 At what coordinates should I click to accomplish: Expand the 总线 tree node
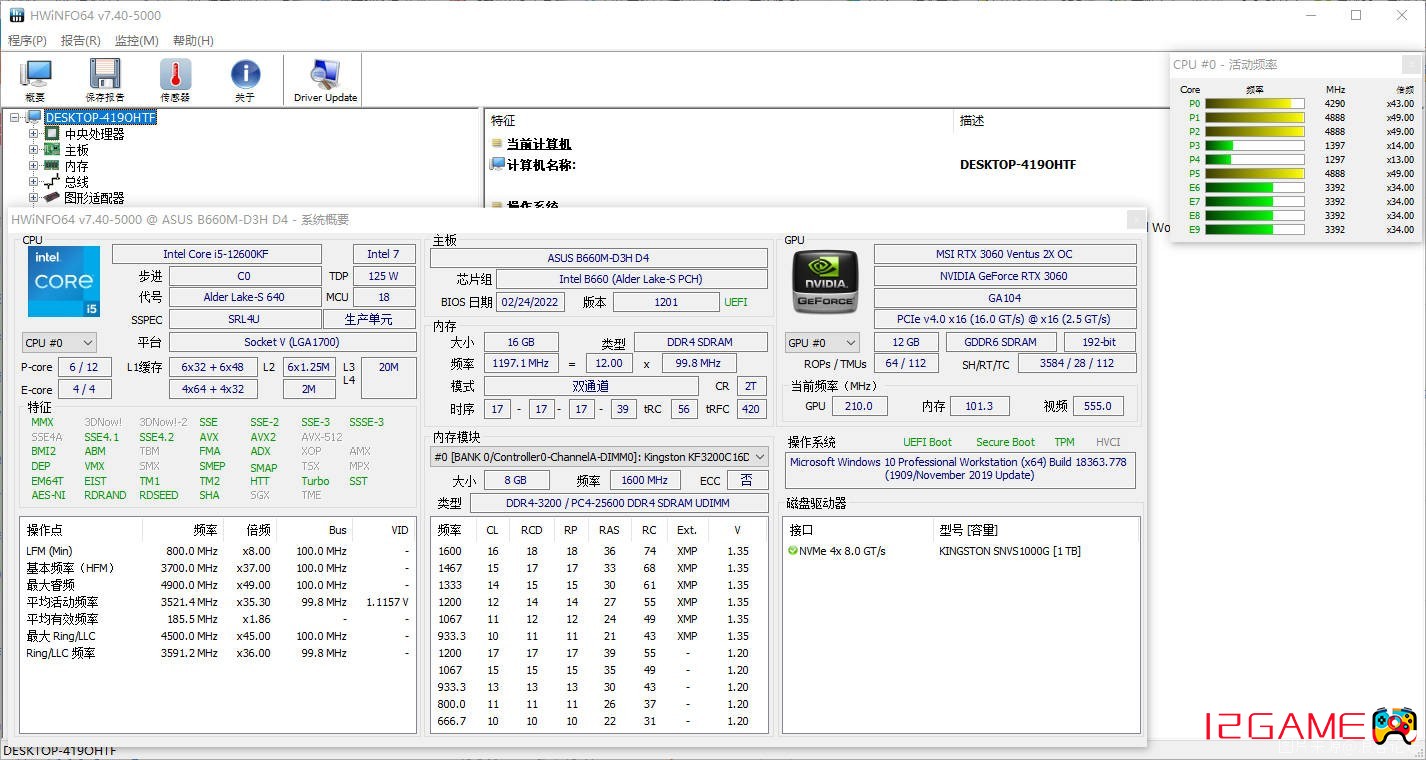(34, 182)
